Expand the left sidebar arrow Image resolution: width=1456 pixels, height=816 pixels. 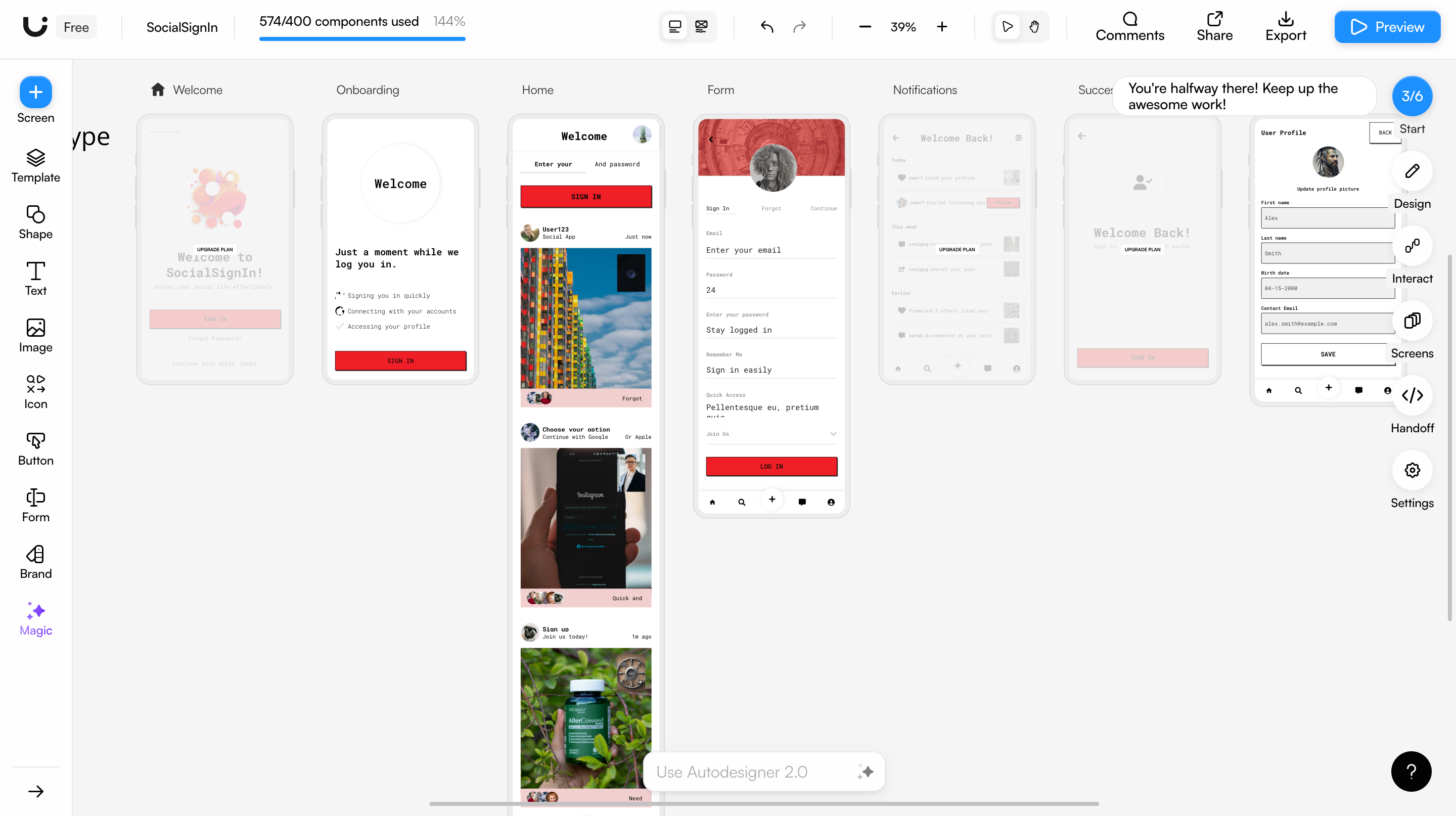coord(35,791)
